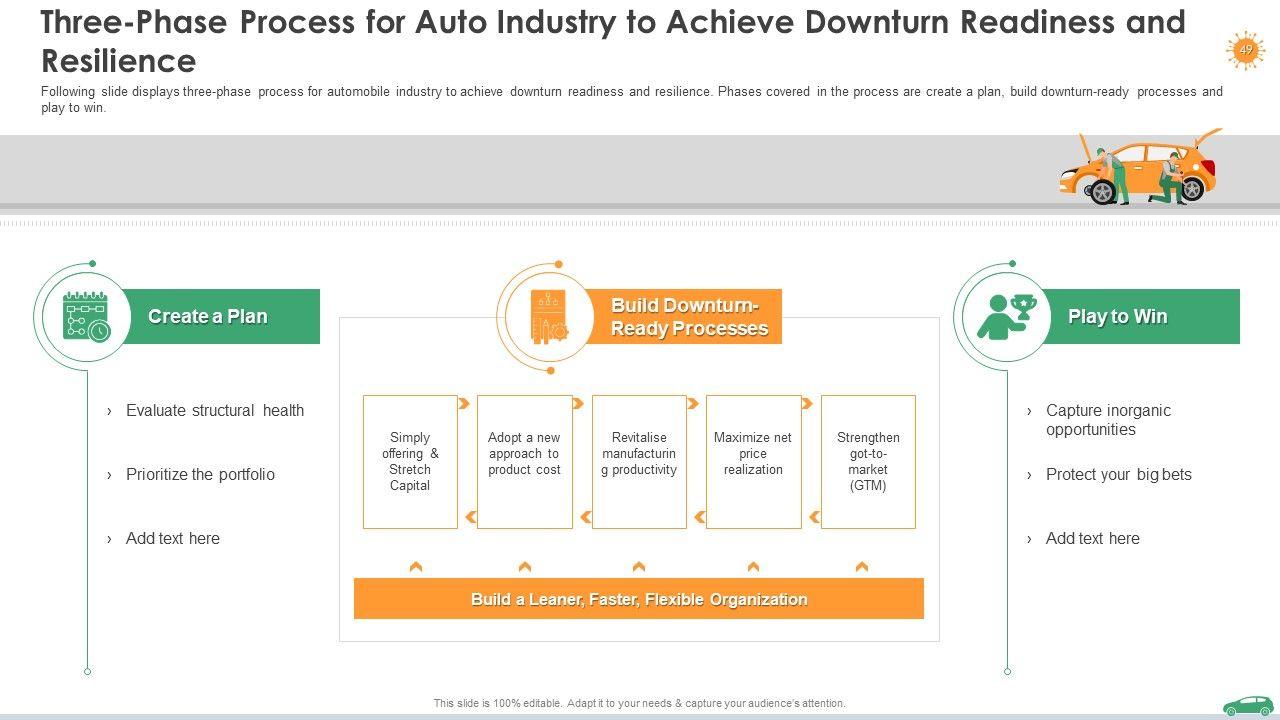Click Capture inorganic opportunities bullet text
The width and height of the screenshot is (1280, 720).
coord(1107,420)
